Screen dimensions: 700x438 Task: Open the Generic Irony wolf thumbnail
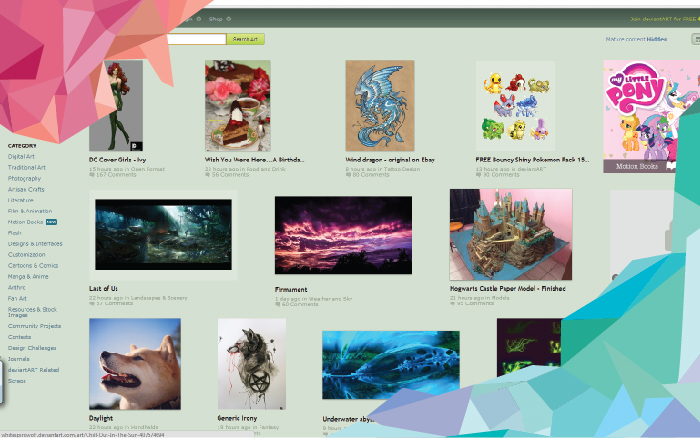coord(252,364)
